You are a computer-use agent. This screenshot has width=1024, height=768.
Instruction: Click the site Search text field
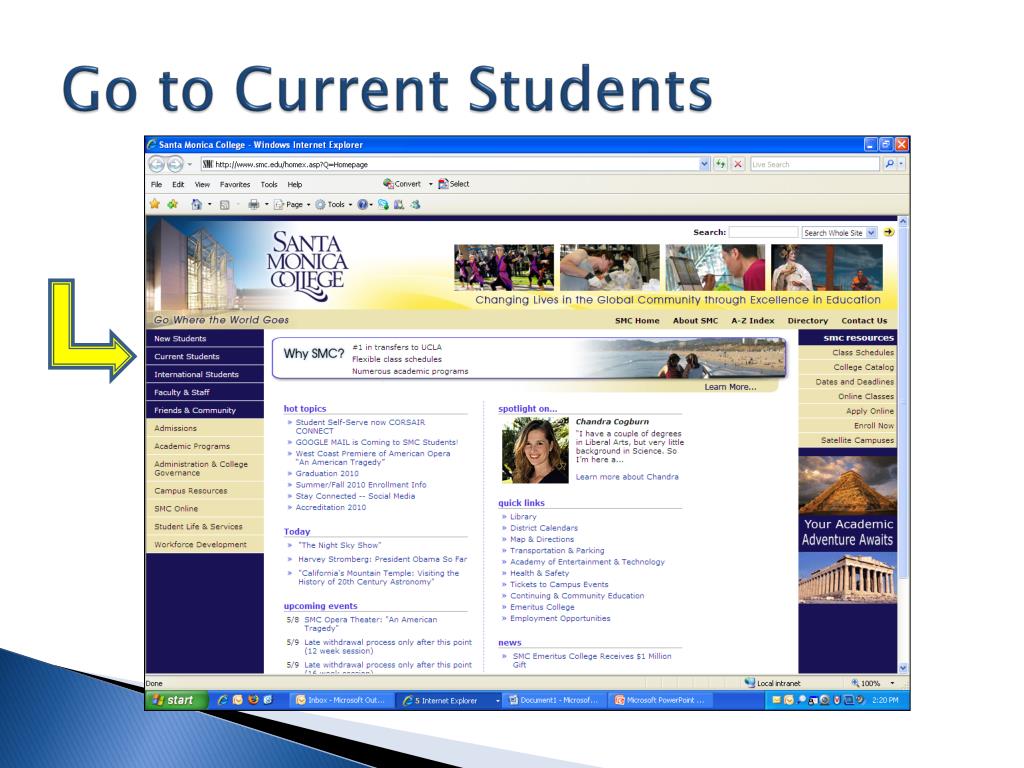[x=763, y=232]
